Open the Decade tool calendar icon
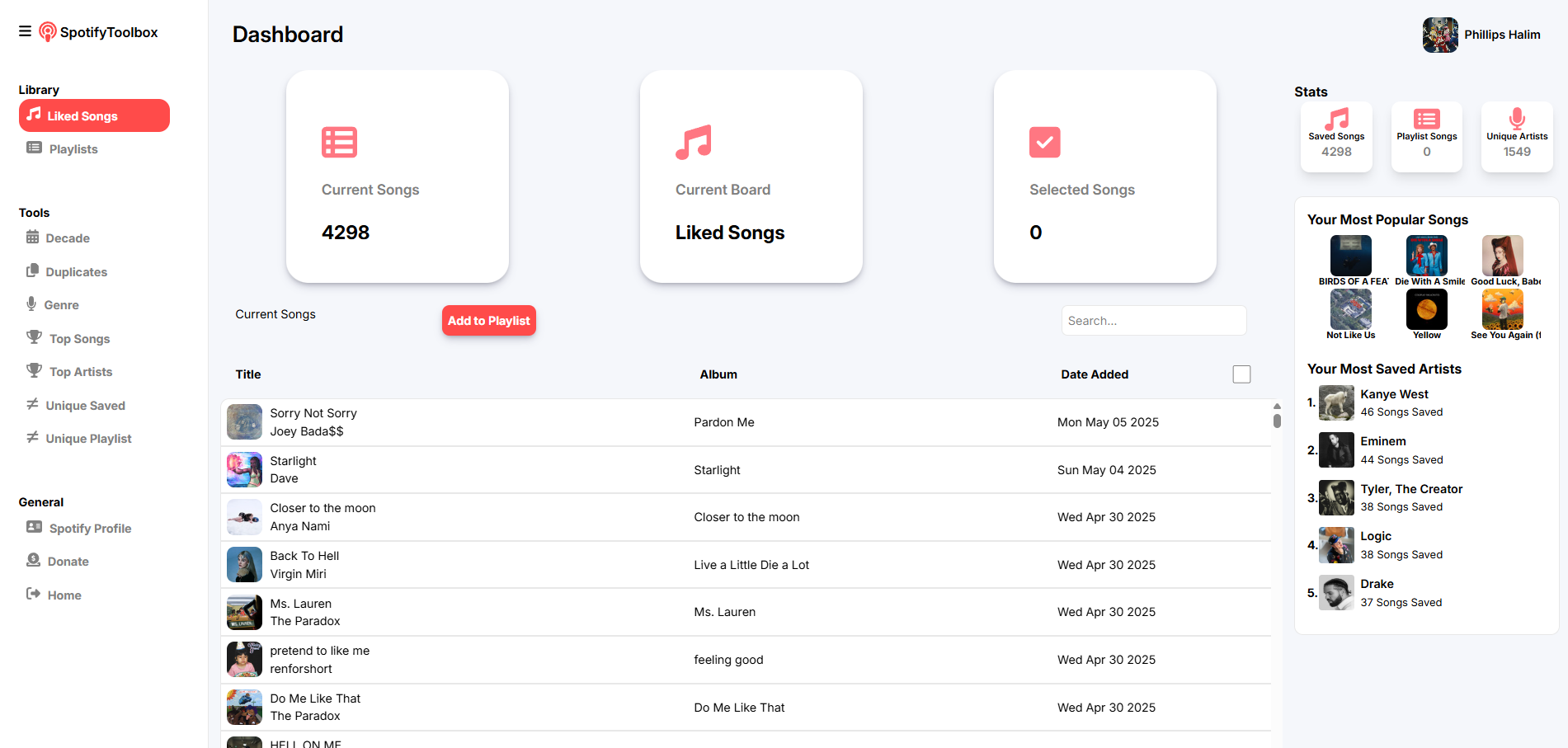This screenshot has height=748, width=1568. click(33, 238)
